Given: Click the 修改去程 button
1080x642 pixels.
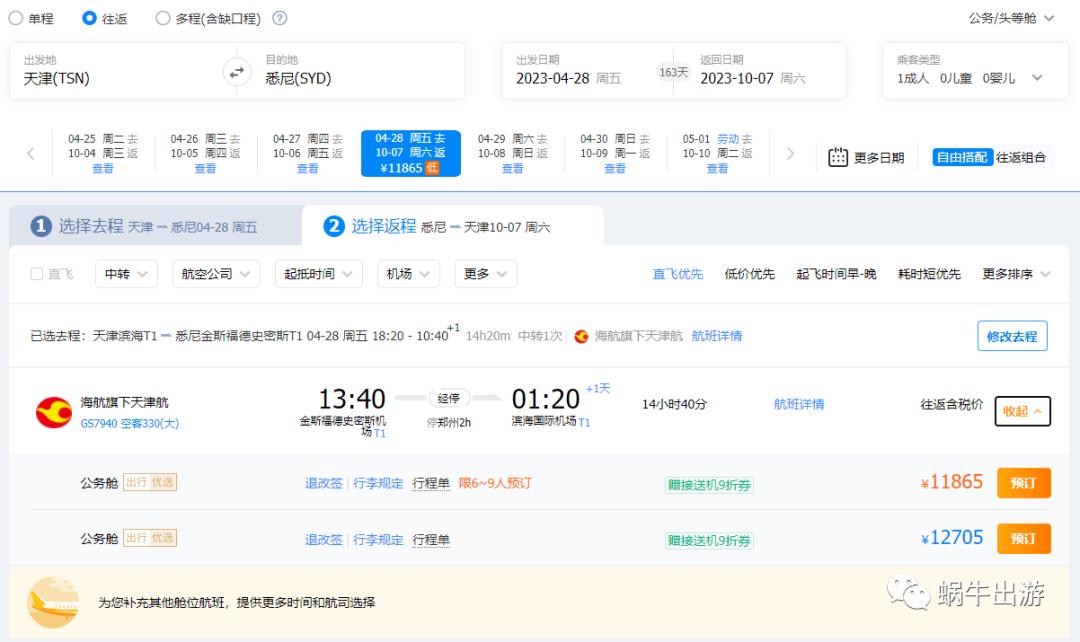Looking at the screenshot, I should point(1013,337).
